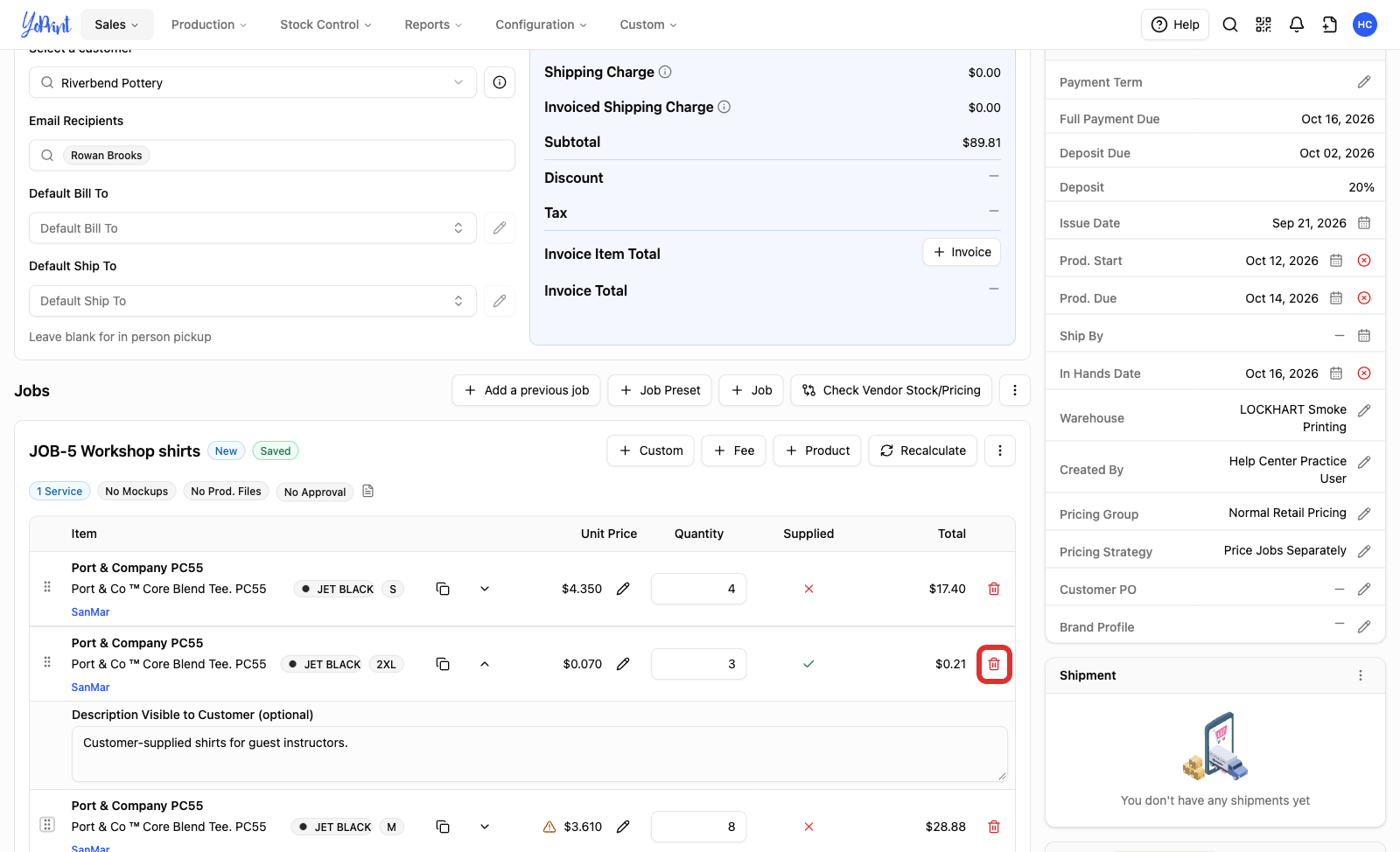
Task: Toggle Supplied for JET BLACK S item
Action: pyautogui.click(x=808, y=589)
